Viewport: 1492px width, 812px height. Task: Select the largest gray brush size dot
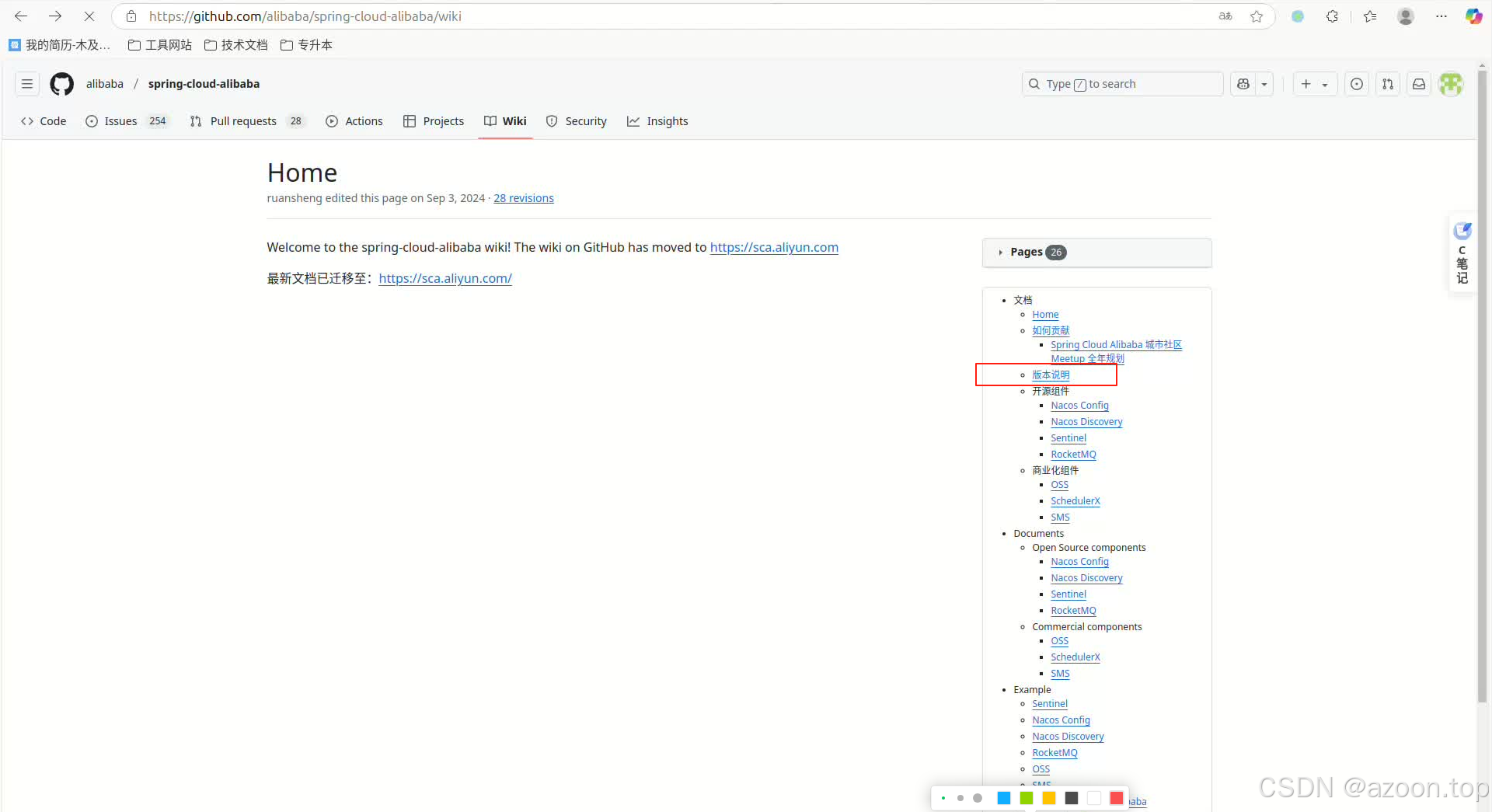coord(978,798)
